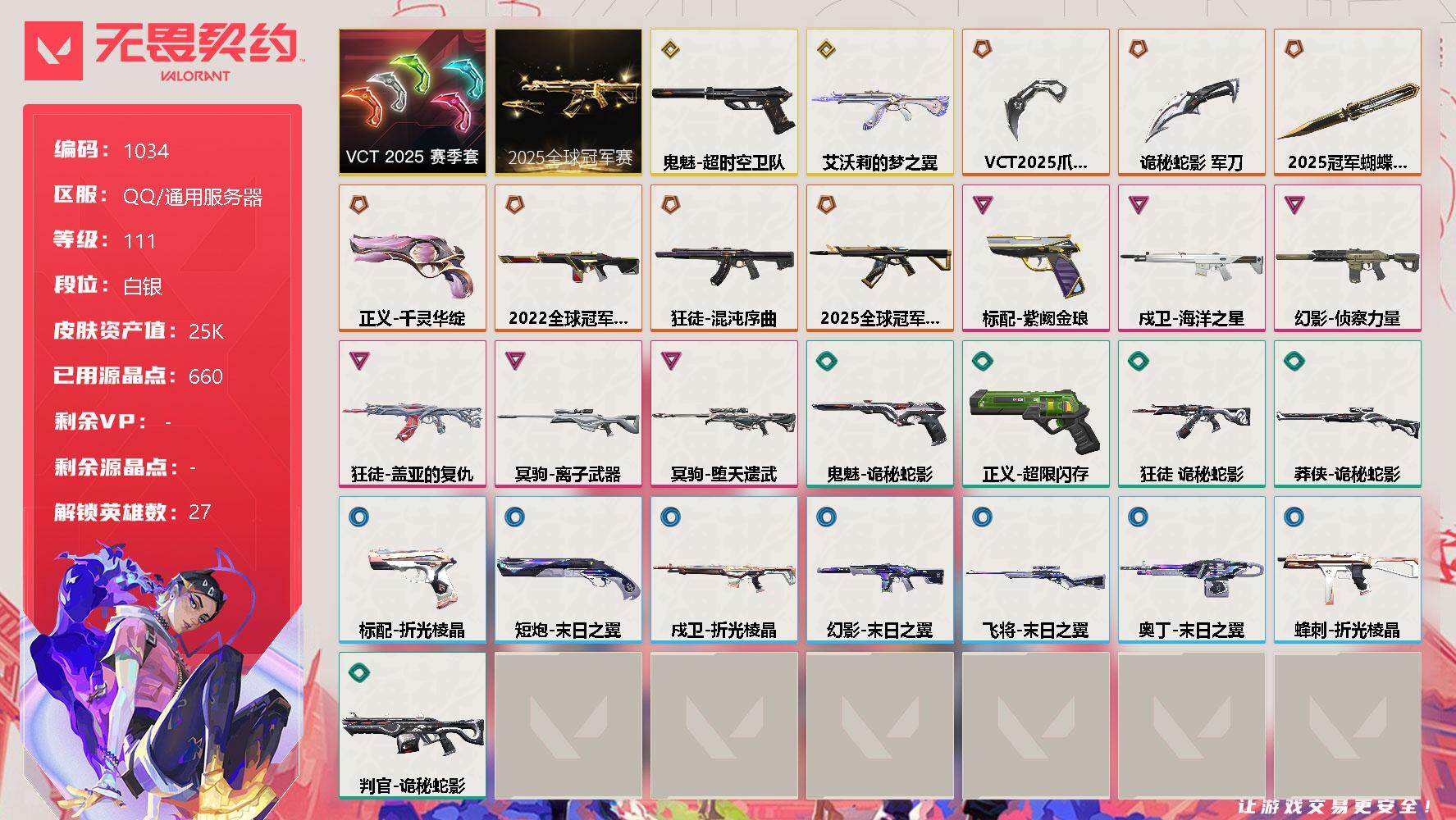Click the pink triangle icon on 标配-紫阙金琅
1456x820 pixels.
tap(982, 204)
